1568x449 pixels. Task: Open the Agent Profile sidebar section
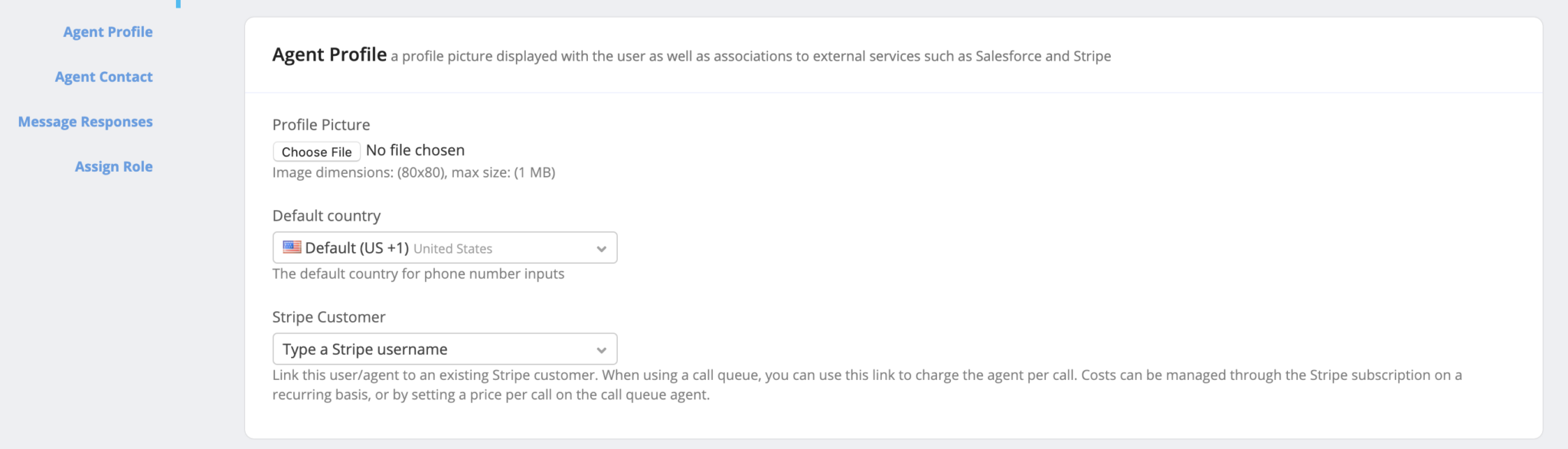[x=108, y=32]
